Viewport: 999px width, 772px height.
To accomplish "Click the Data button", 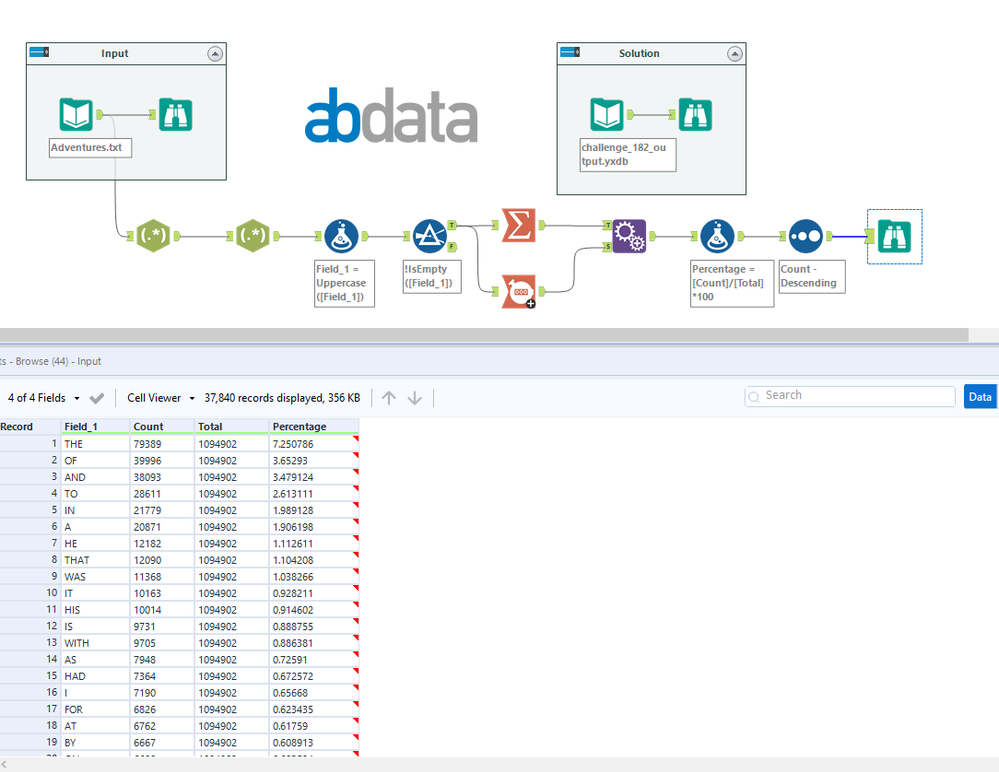I will (980, 397).
